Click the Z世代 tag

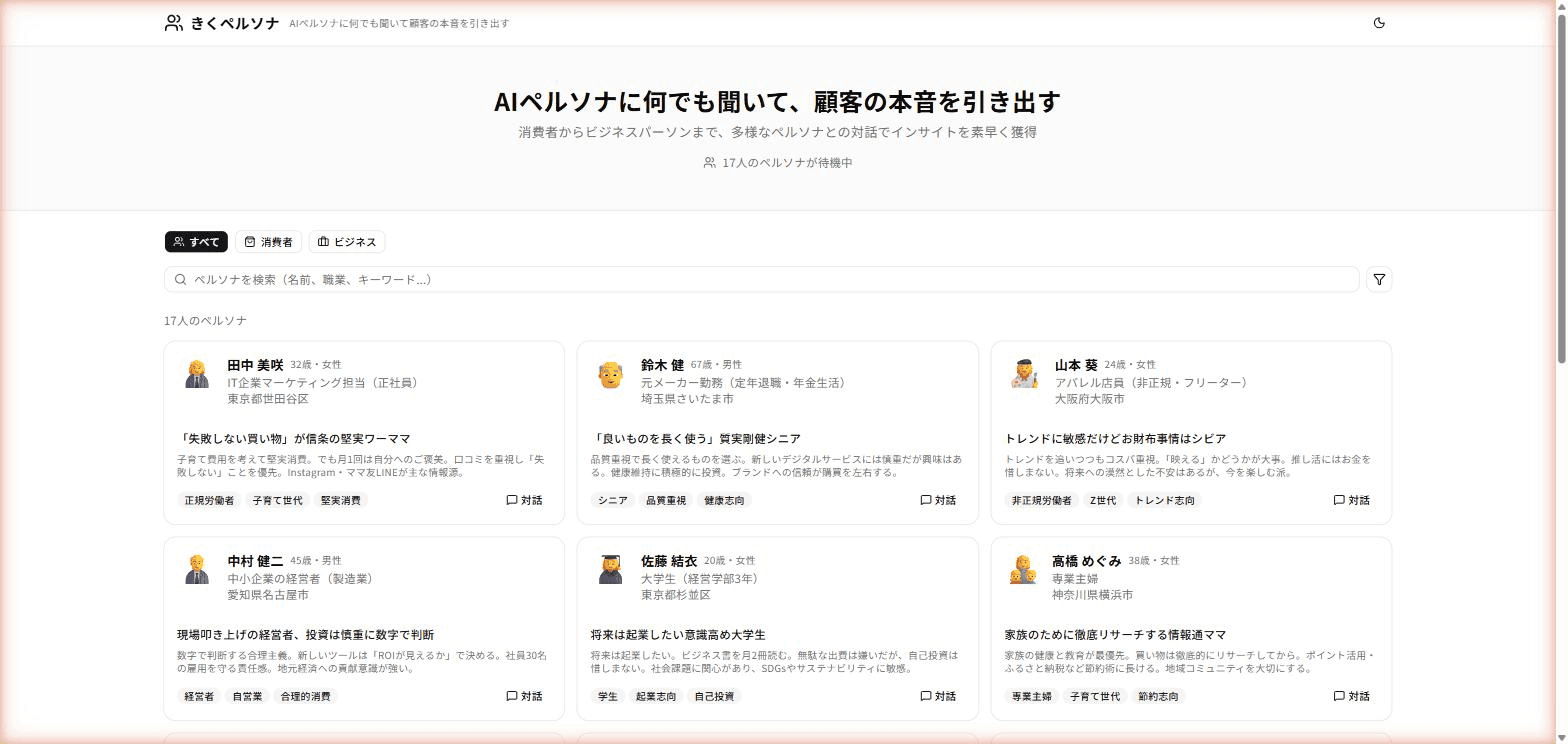point(1103,500)
